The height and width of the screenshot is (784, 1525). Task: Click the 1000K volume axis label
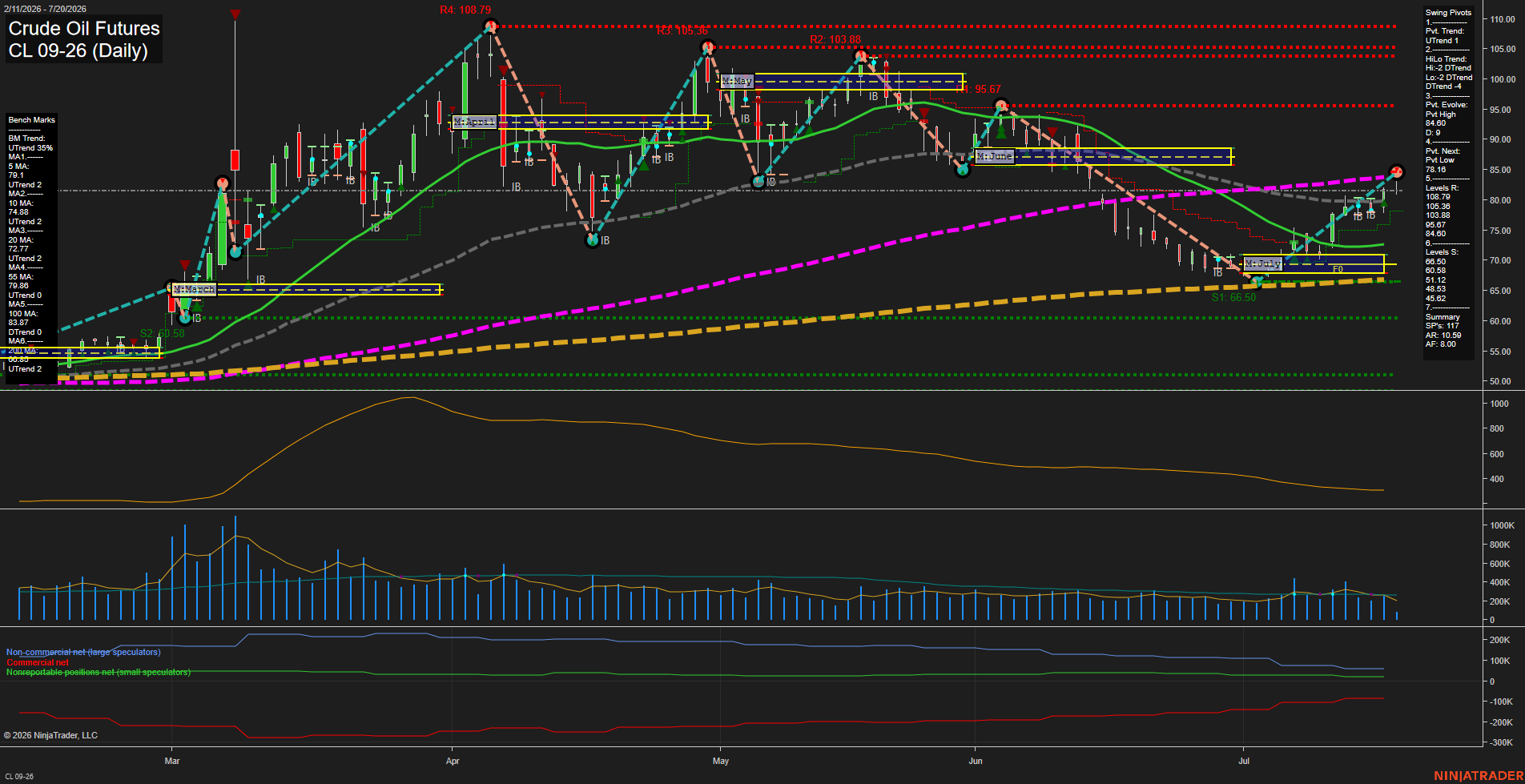point(1503,525)
